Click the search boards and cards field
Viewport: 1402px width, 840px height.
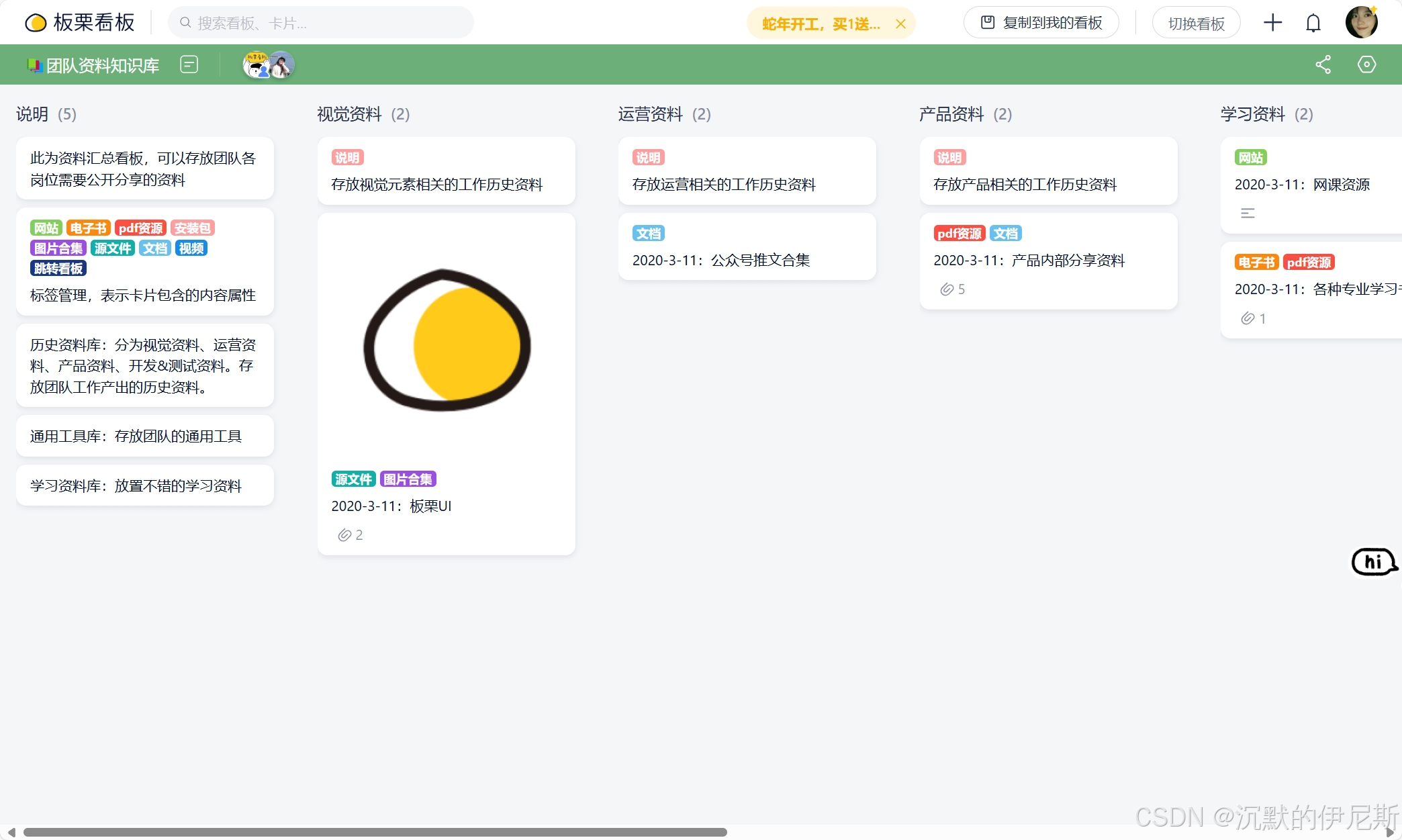point(321,24)
